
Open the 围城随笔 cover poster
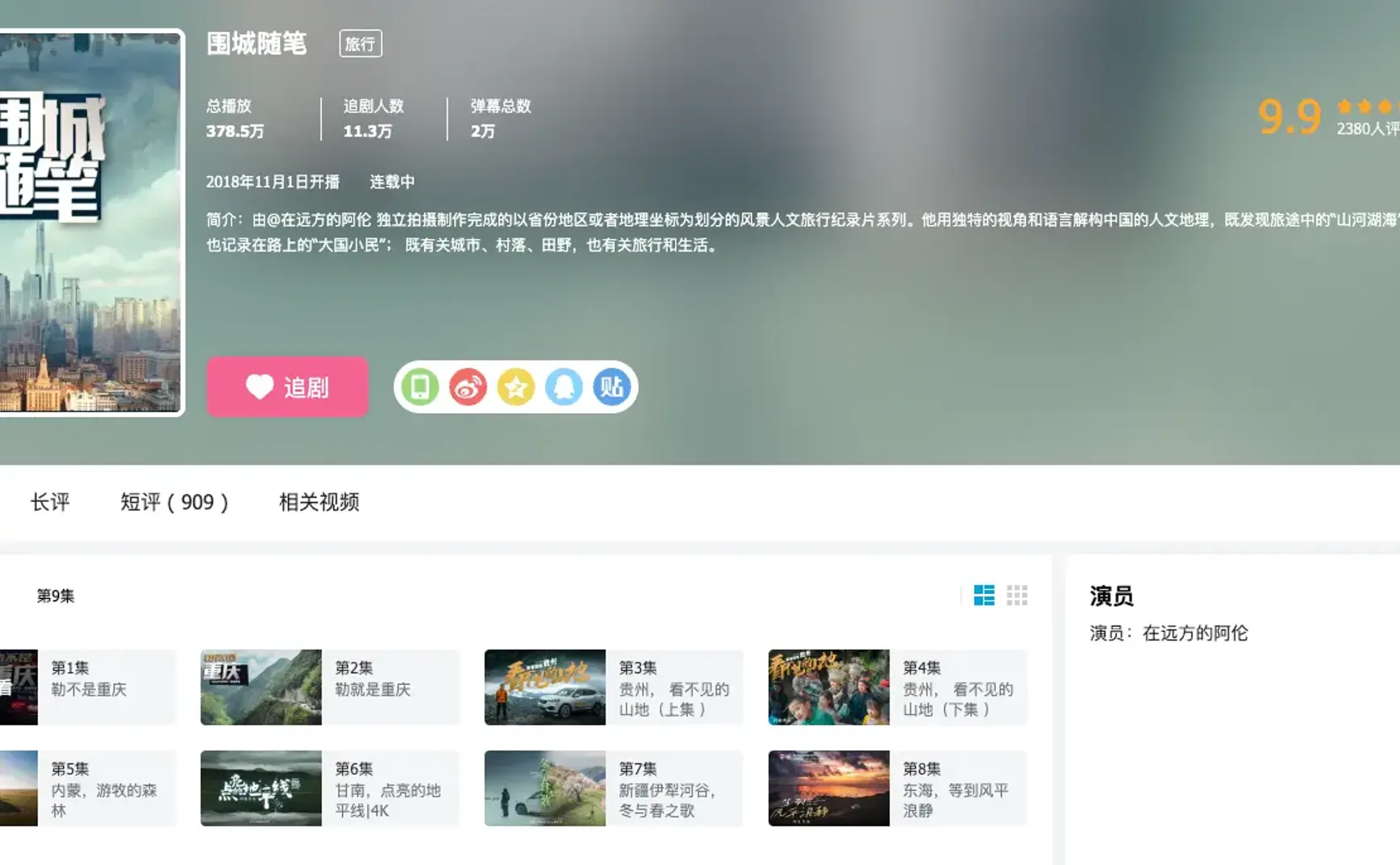click(90, 223)
